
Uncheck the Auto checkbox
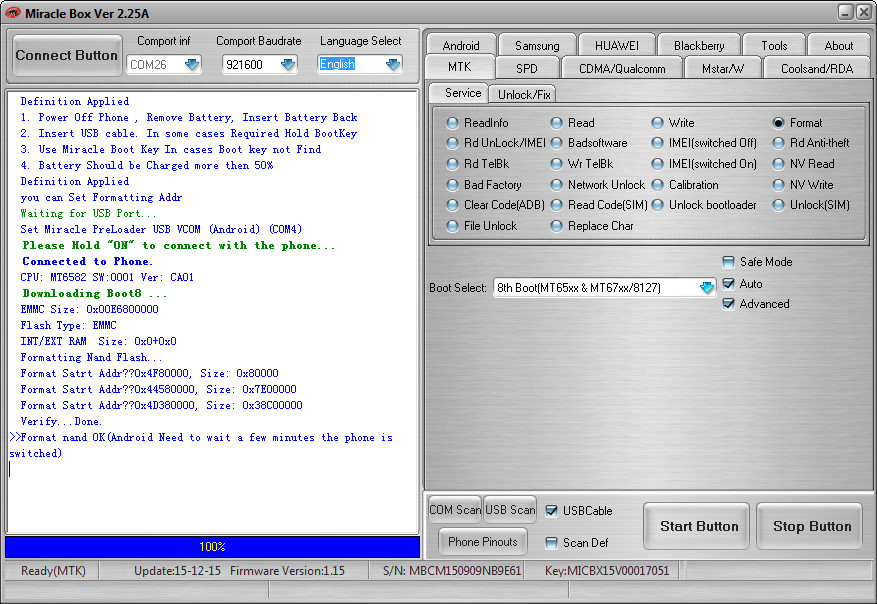(x=728, y=284)
